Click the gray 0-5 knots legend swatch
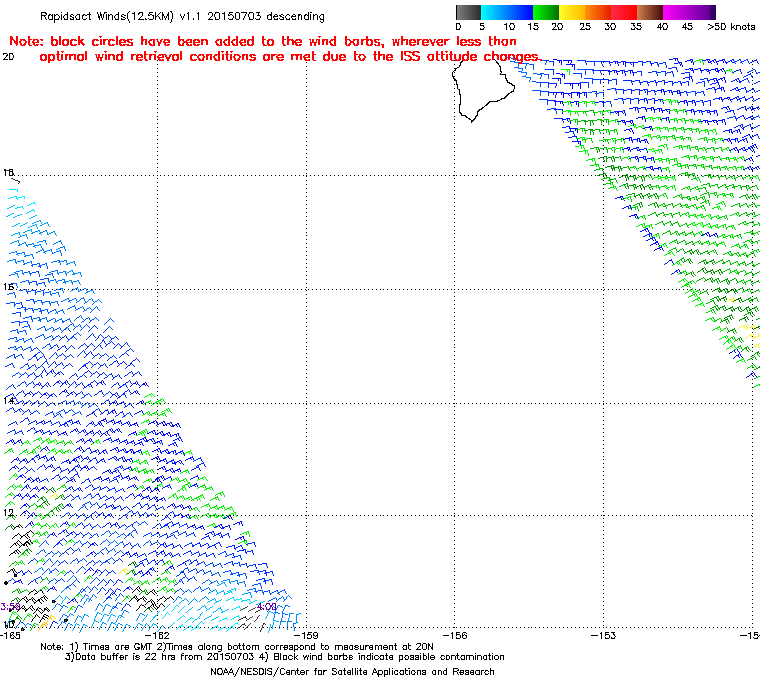The image size is (760, 688). [468, 12]
